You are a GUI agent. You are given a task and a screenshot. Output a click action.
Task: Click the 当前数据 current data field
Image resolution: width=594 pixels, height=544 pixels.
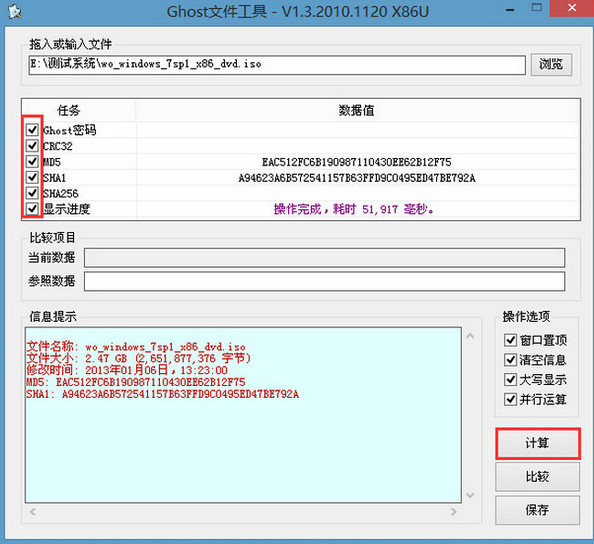pos(324,258)
